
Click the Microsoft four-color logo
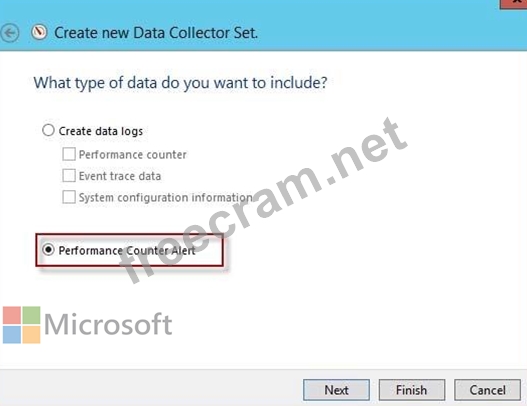[22, 325]
